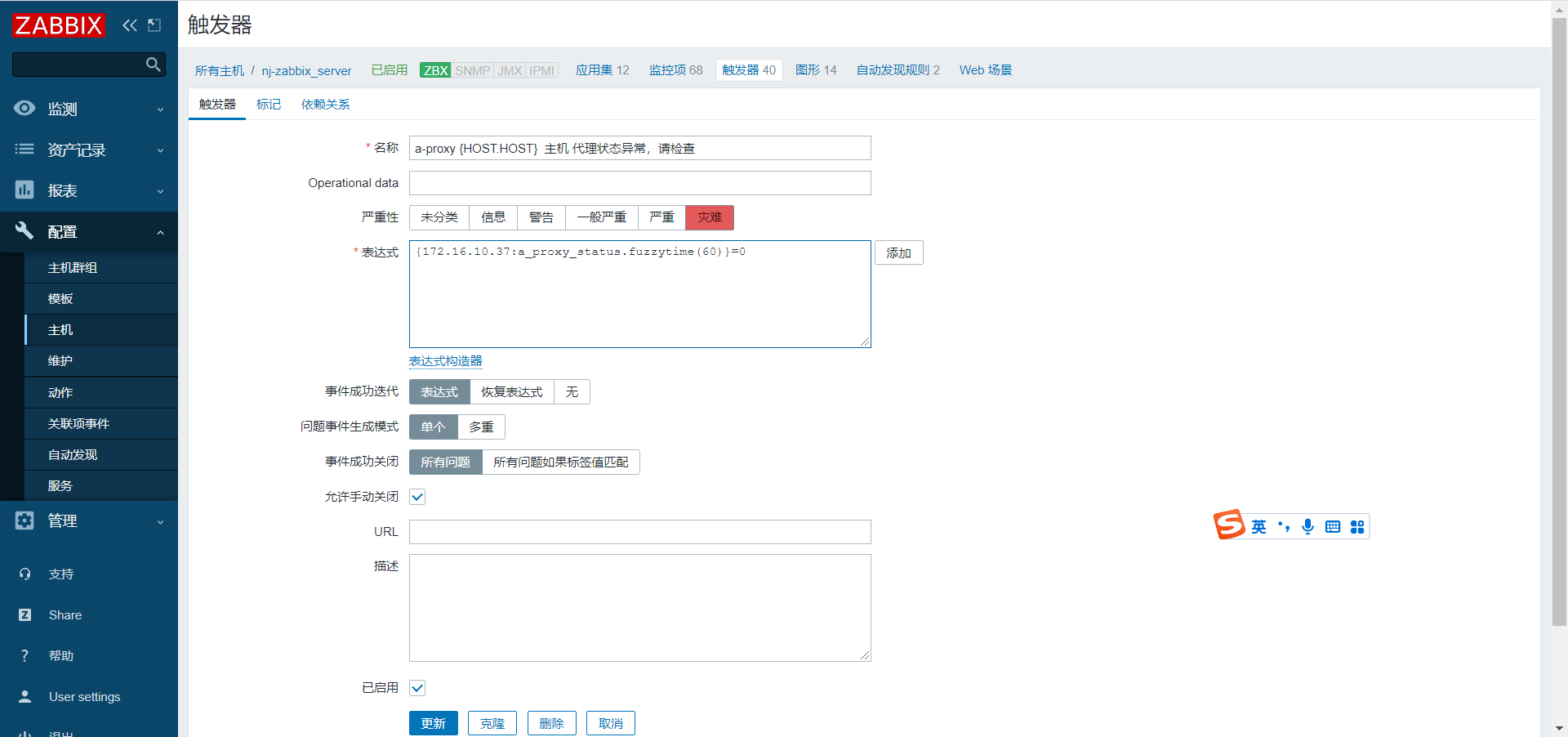This screenshot has height=737, width=1568.
Task: Set severity to 一般严重
Action: (601, 217)
